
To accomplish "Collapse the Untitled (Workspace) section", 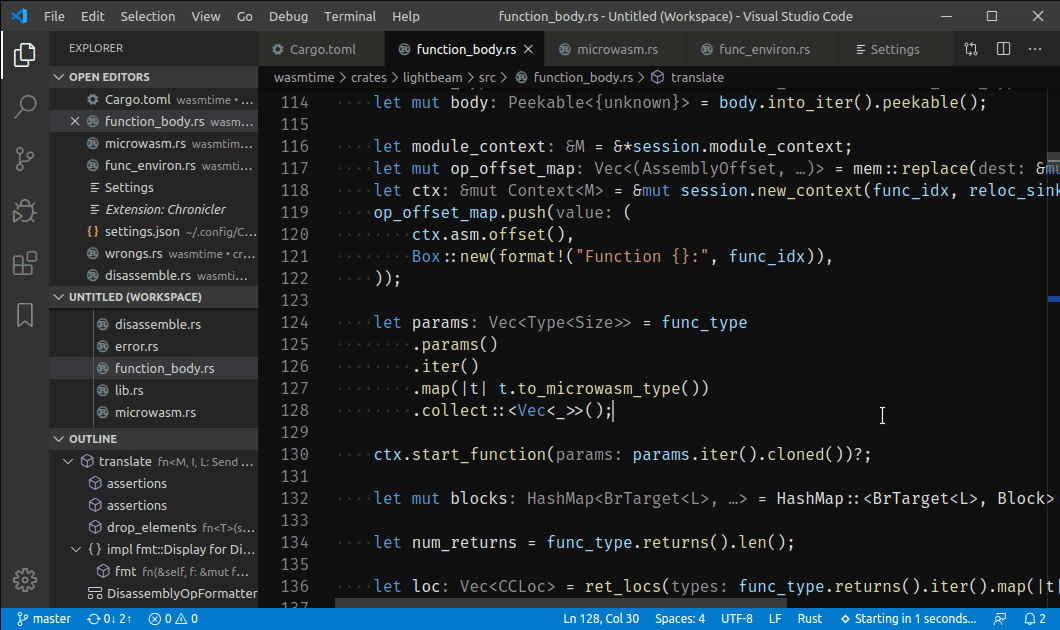I will [x=59, y=297].
